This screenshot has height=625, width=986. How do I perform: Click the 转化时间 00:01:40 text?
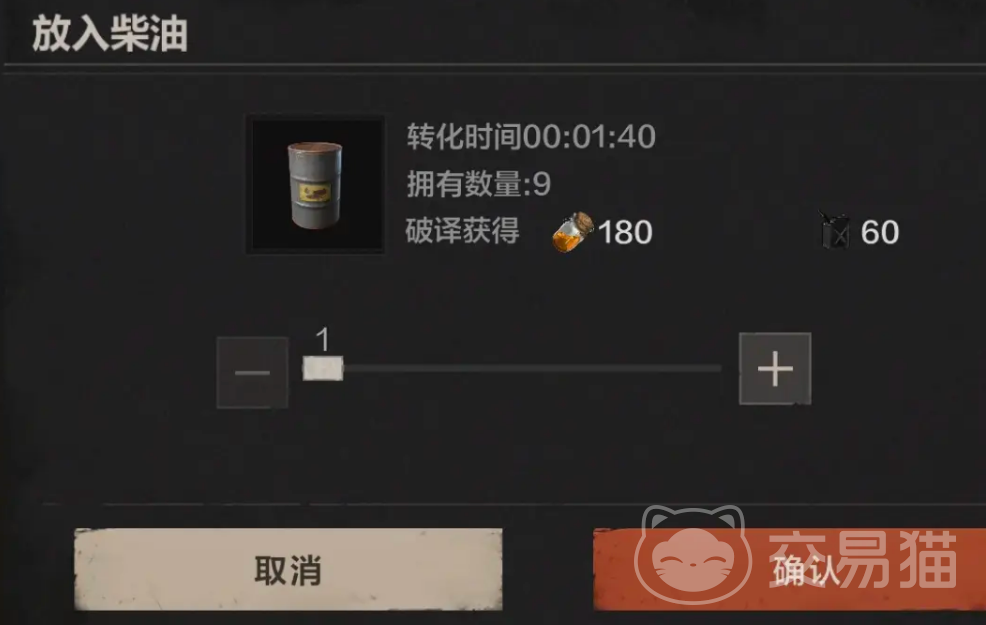click(x=531, y=136)
